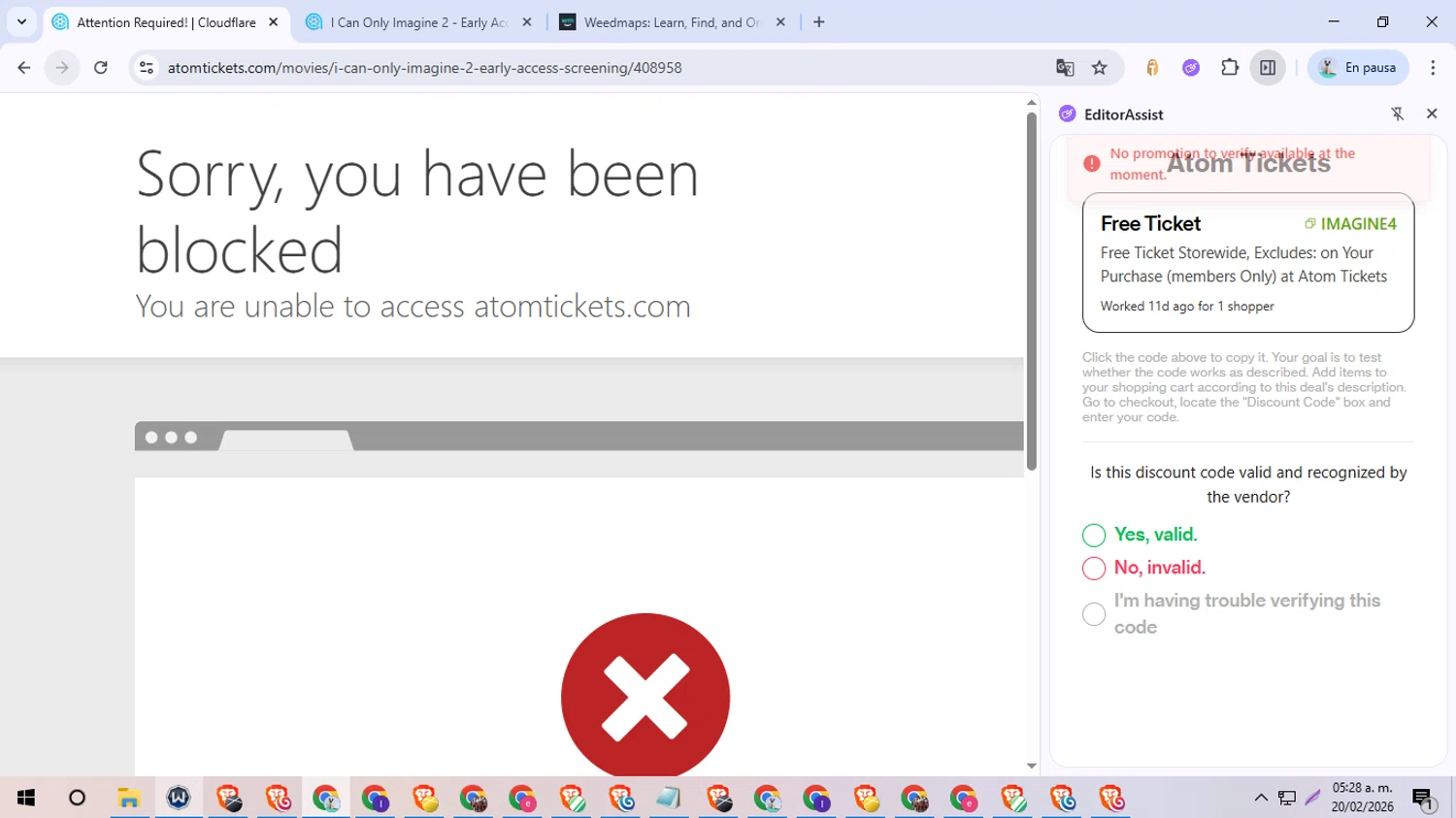Close the Attention Required Cloudflare tab
Screen dimensions: 1456x818
point(274,22)
